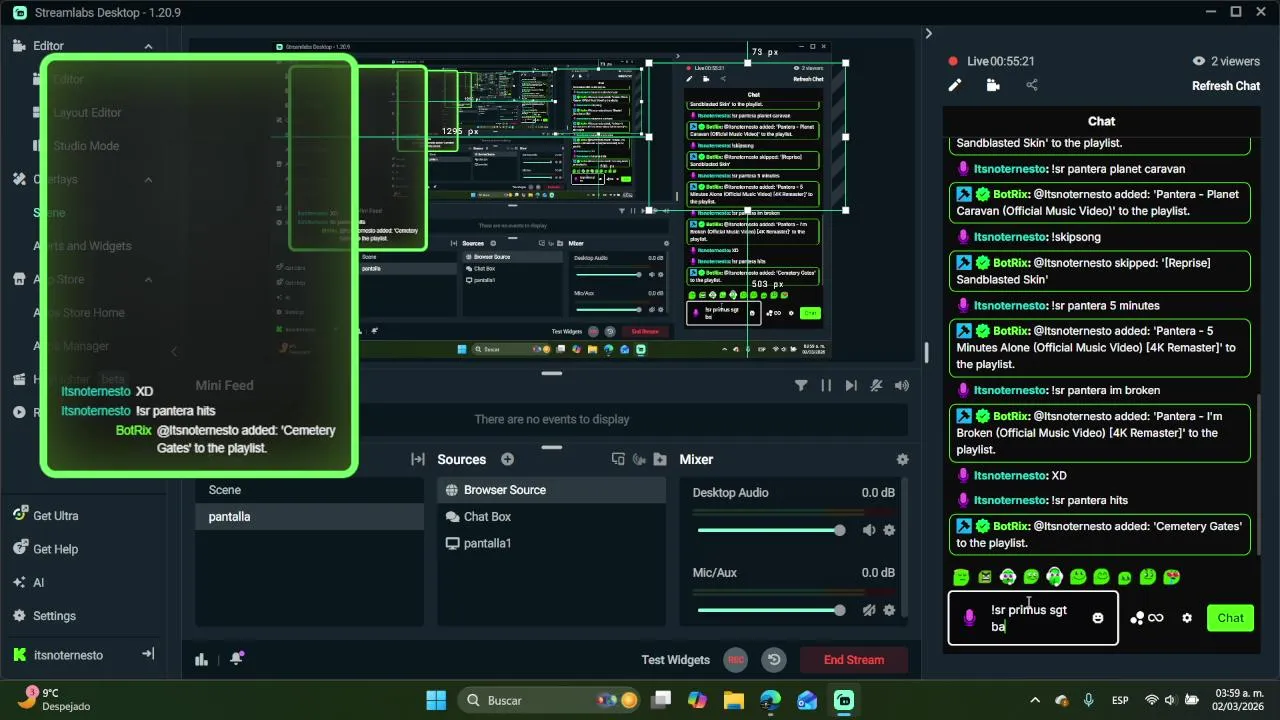Click the taskbar Buscar search box
The image size is (1280, 720).
coord(550,700)
